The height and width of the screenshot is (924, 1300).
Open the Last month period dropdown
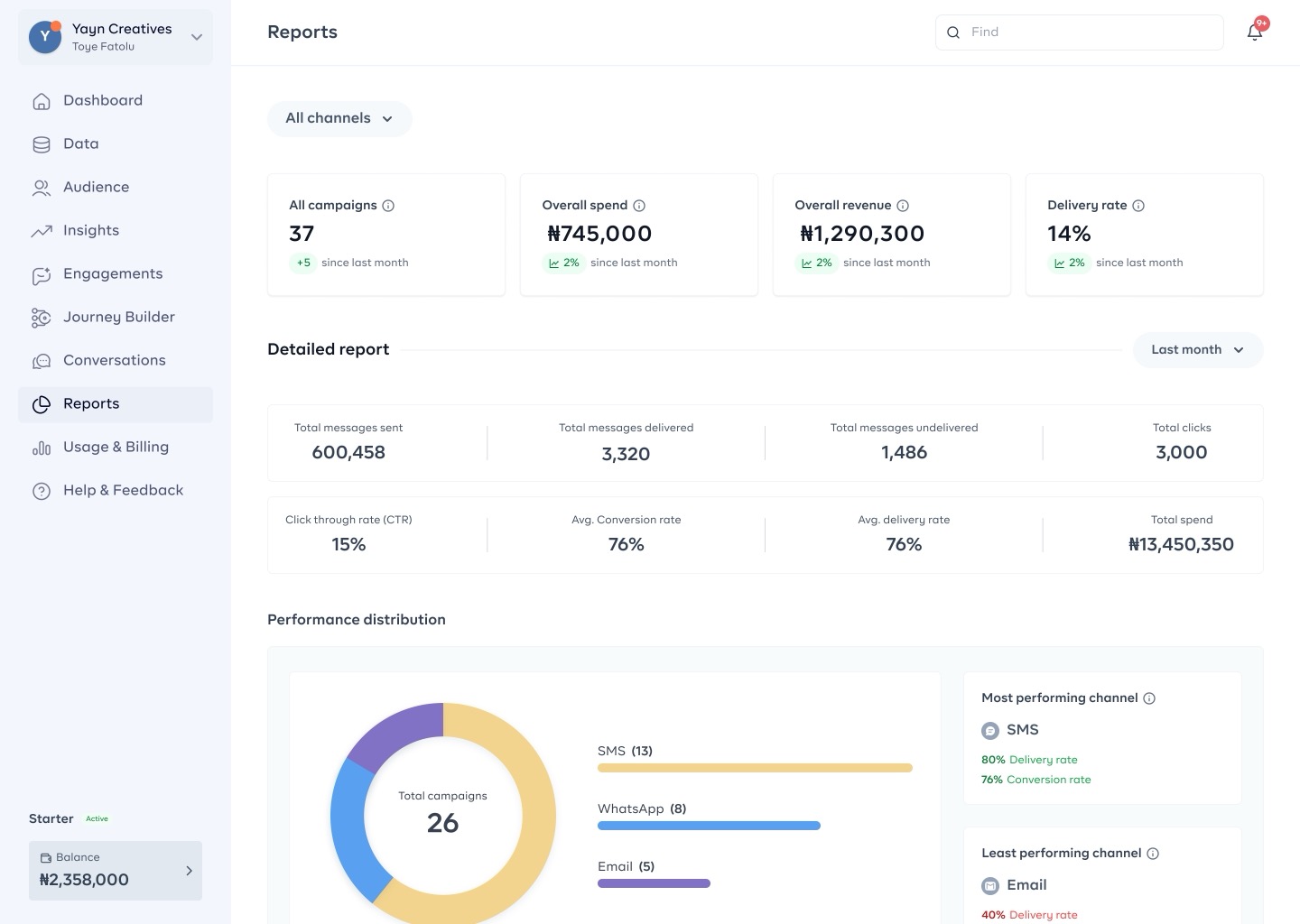[1198, 350]
